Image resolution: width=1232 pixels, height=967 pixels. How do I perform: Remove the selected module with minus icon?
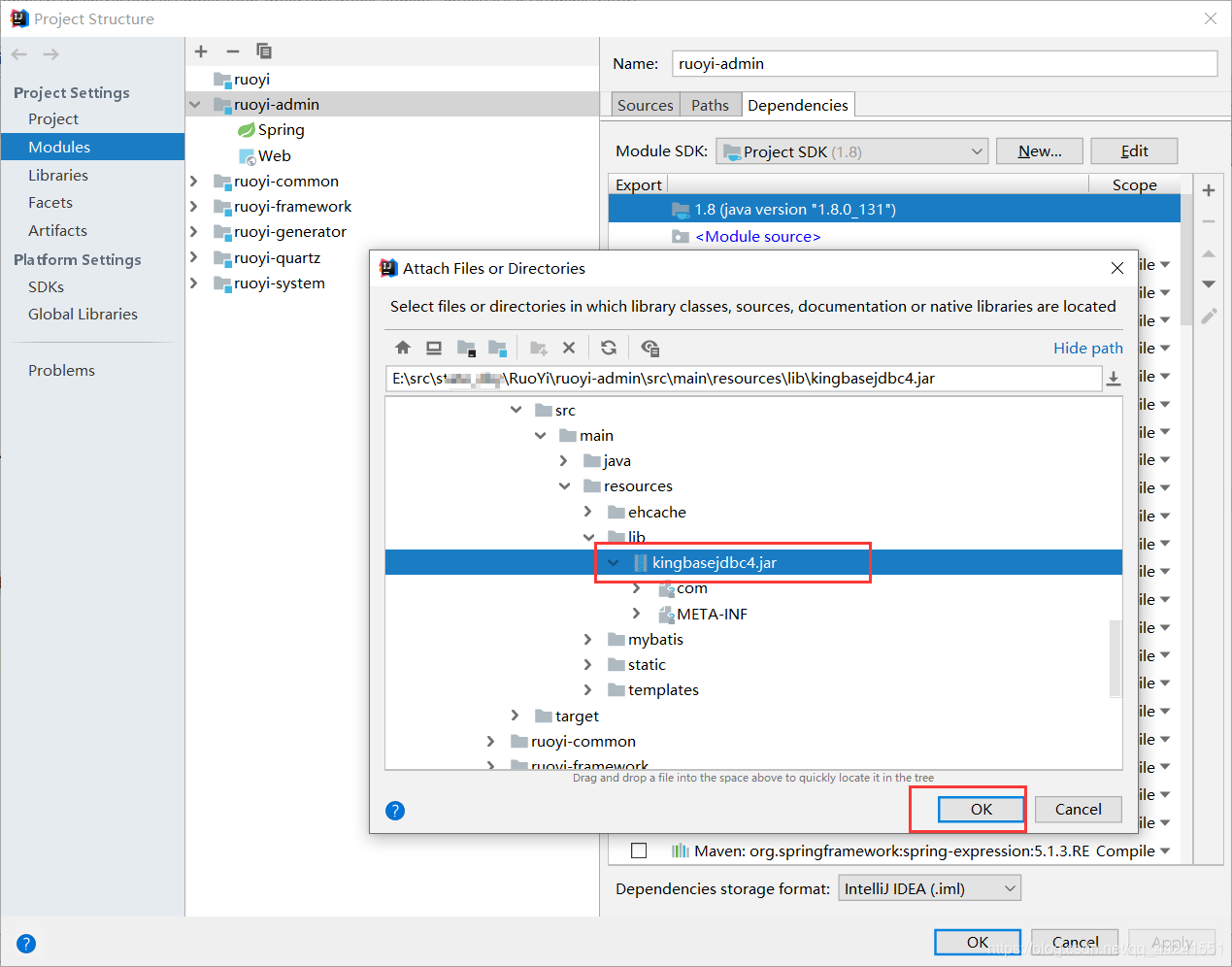pos(233,51)
